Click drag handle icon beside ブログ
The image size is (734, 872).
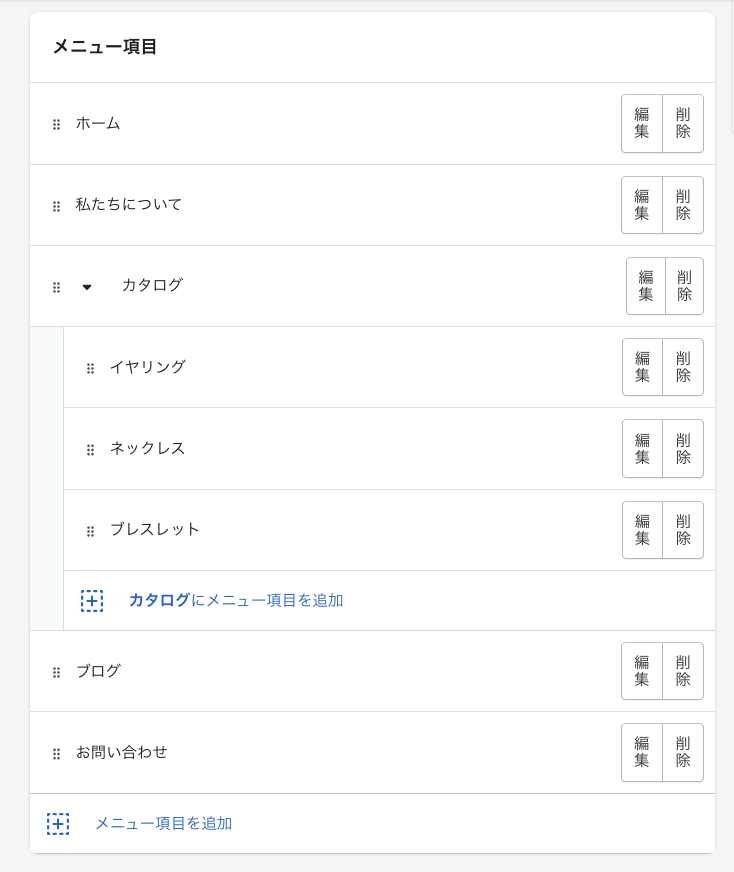56,672
